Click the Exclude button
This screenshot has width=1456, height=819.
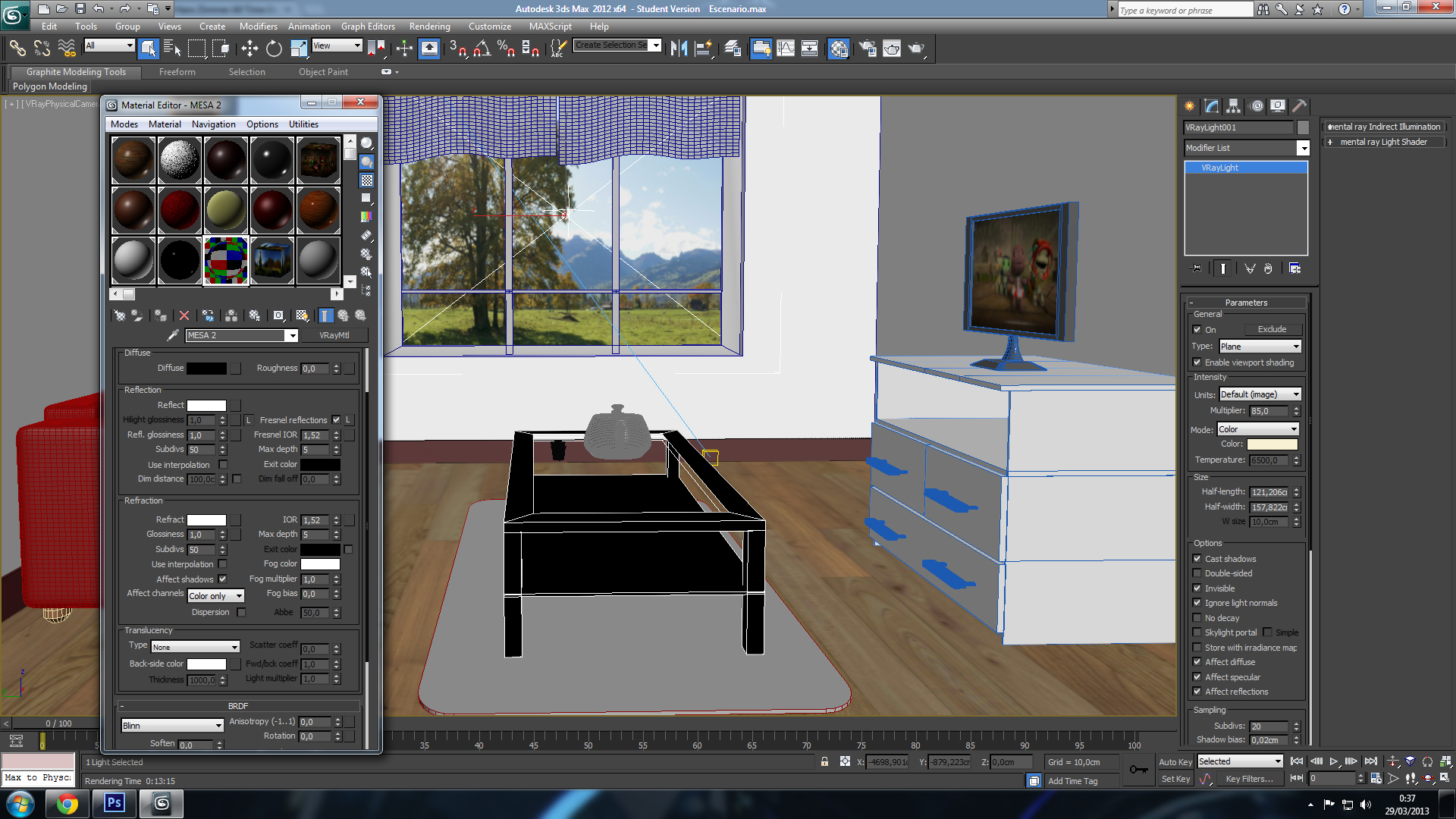[1272, 329]
